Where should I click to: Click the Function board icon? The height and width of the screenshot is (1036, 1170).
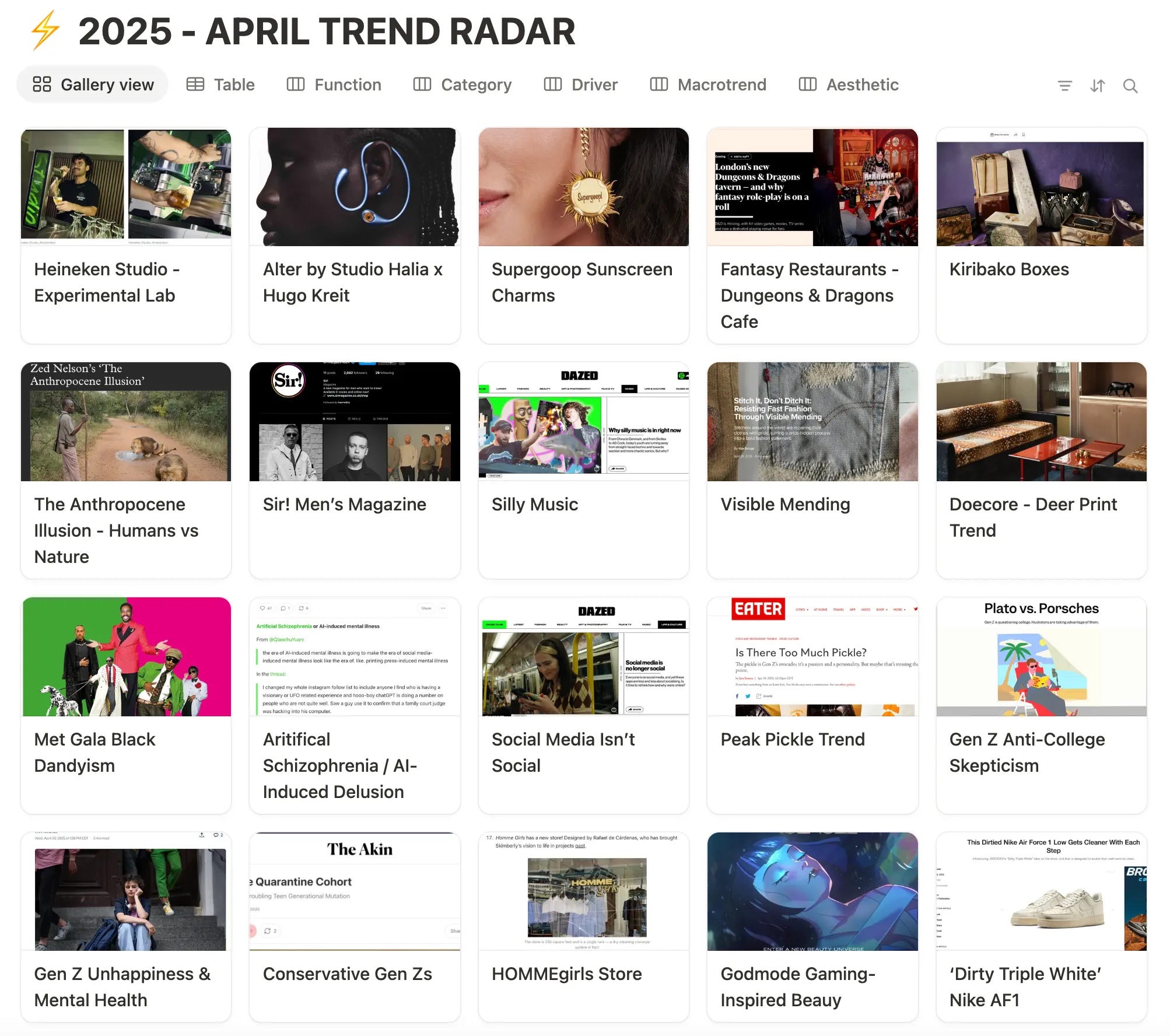coord(296,85)
